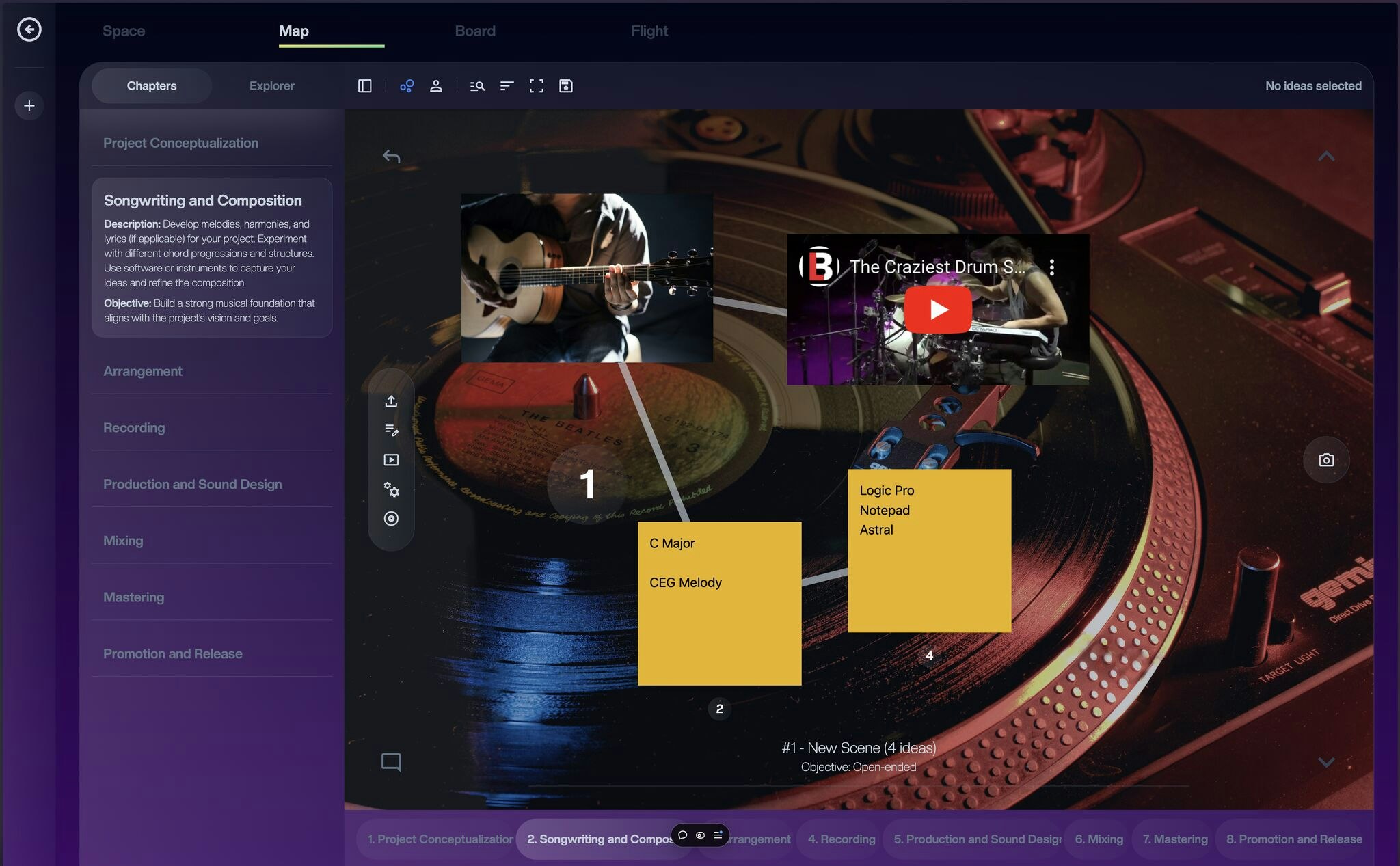Click the slideshow play icon in the side toolbar

click(x=391, y=460)
